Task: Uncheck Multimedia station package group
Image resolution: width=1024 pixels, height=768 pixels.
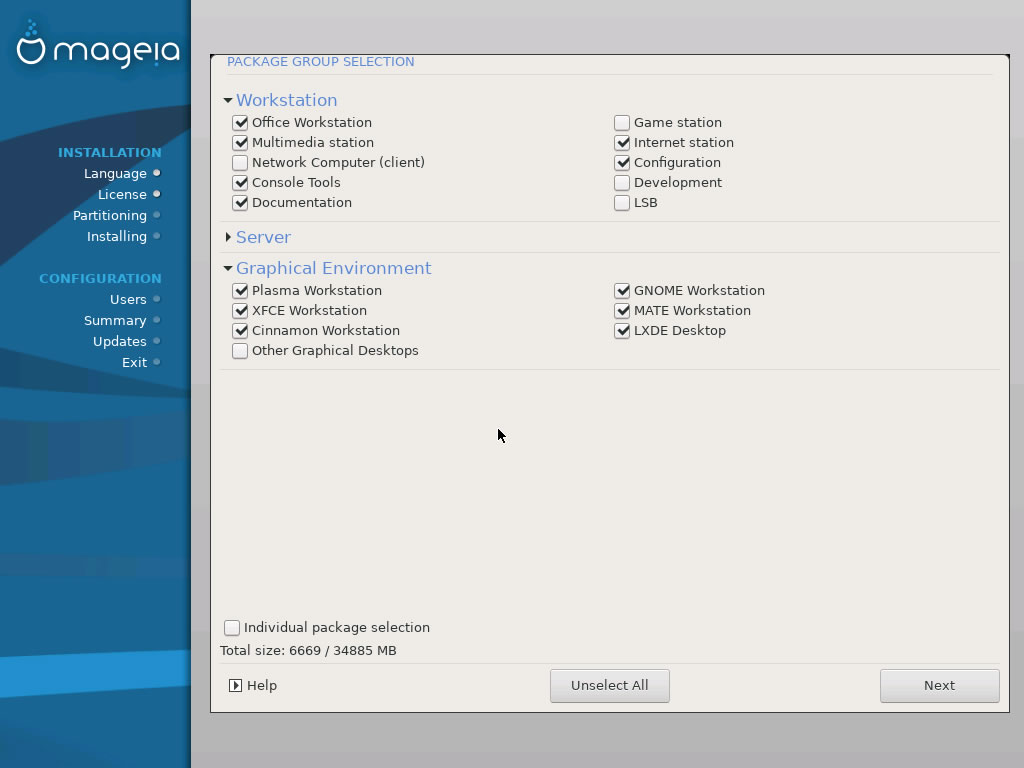Action: (240, 142)
